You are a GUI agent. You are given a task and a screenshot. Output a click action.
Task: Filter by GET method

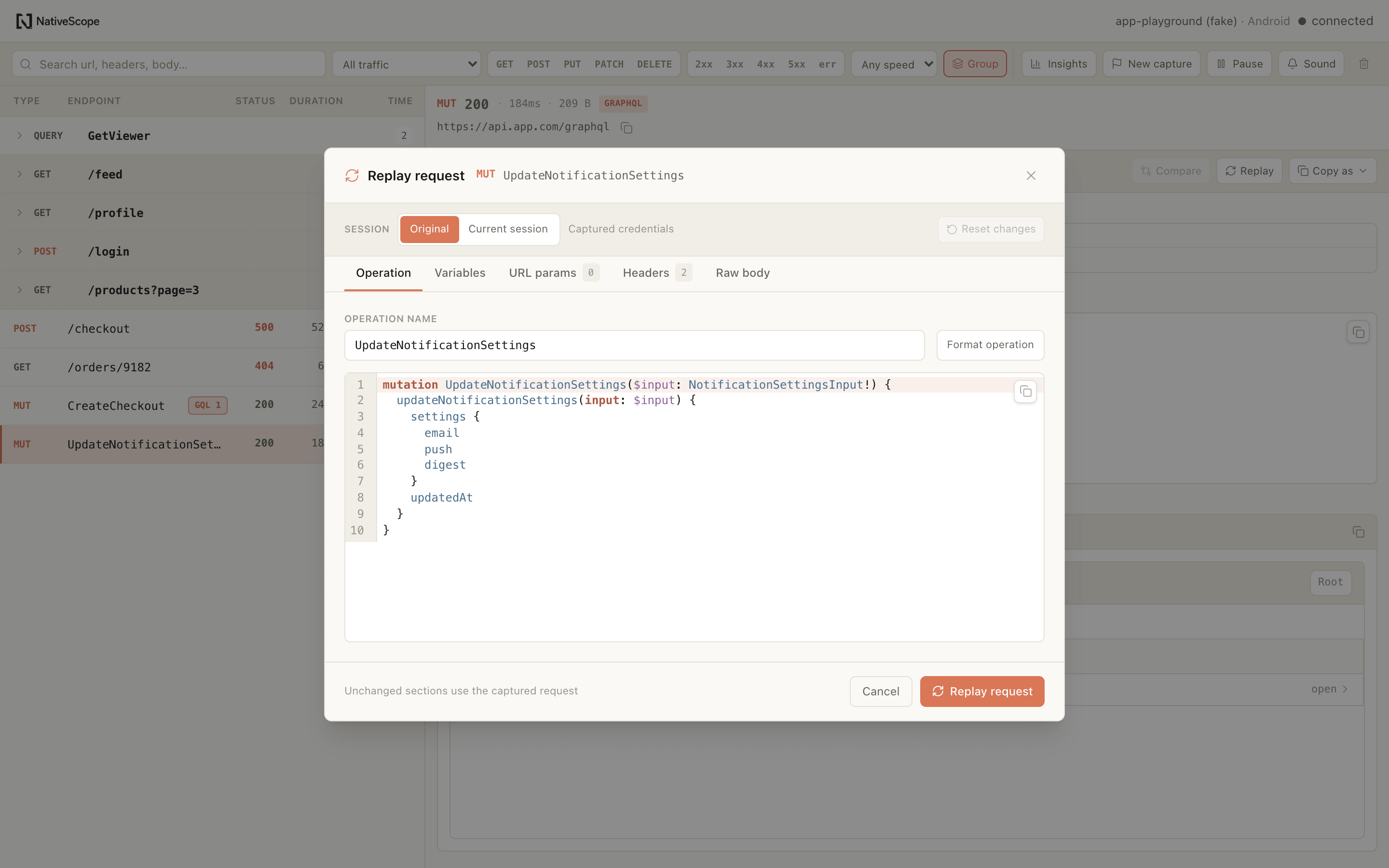[x=504, y=64]
